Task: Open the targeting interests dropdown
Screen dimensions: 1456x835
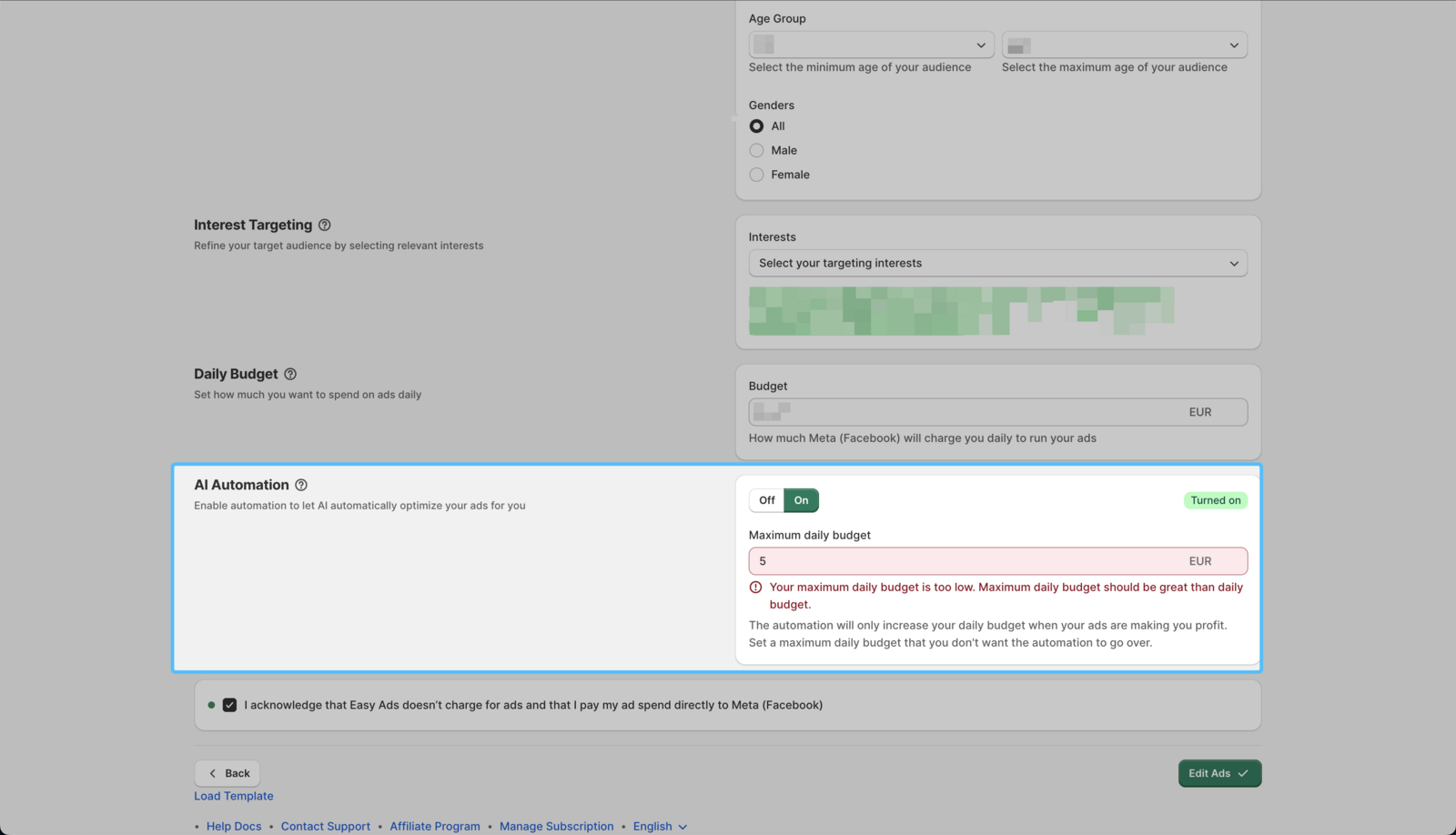Action: click(x=997, y=263)
